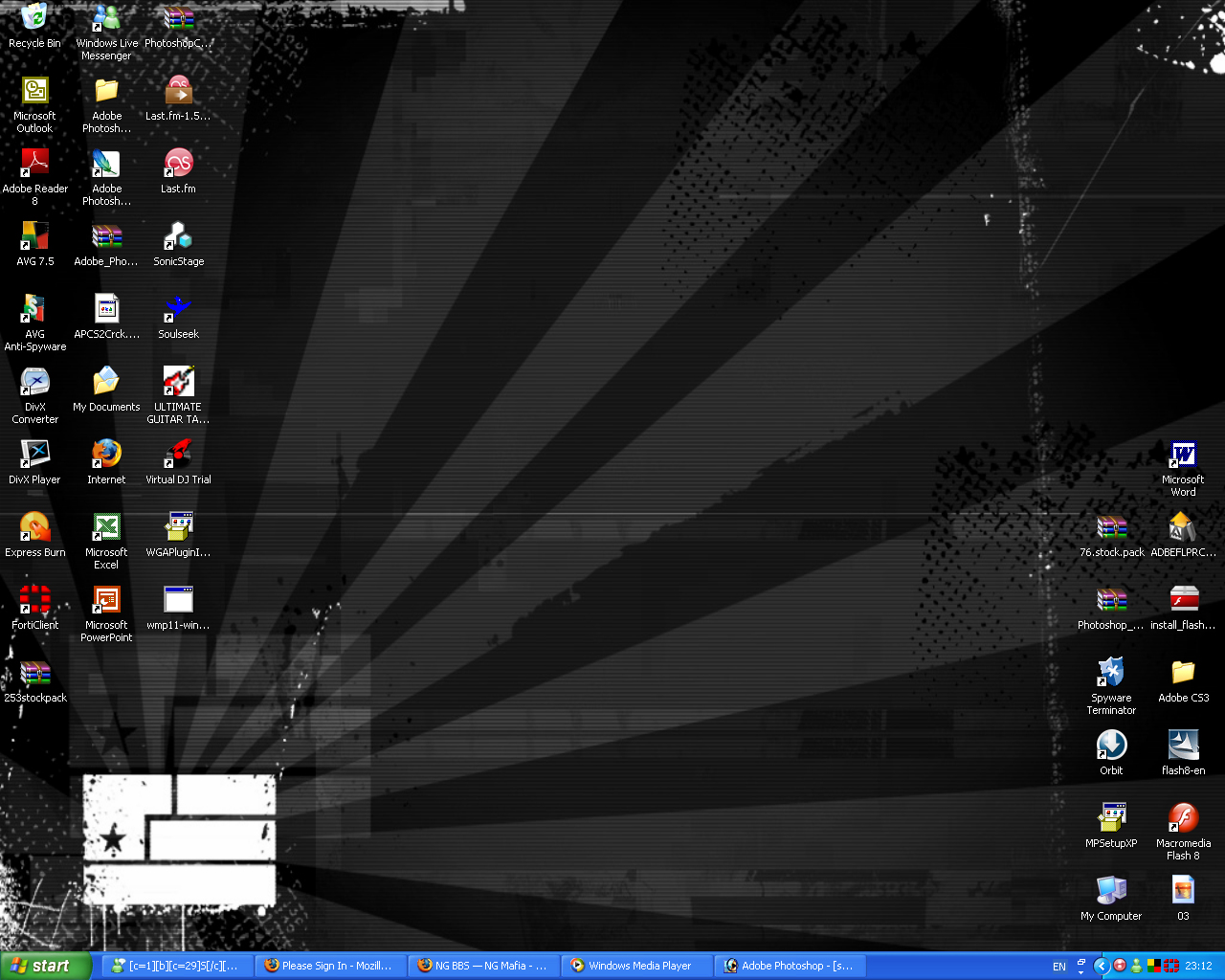Switch to the Messenger conversation taskbar button
The height and width of the screenshot is (980, 1225).
pos(177,966)
